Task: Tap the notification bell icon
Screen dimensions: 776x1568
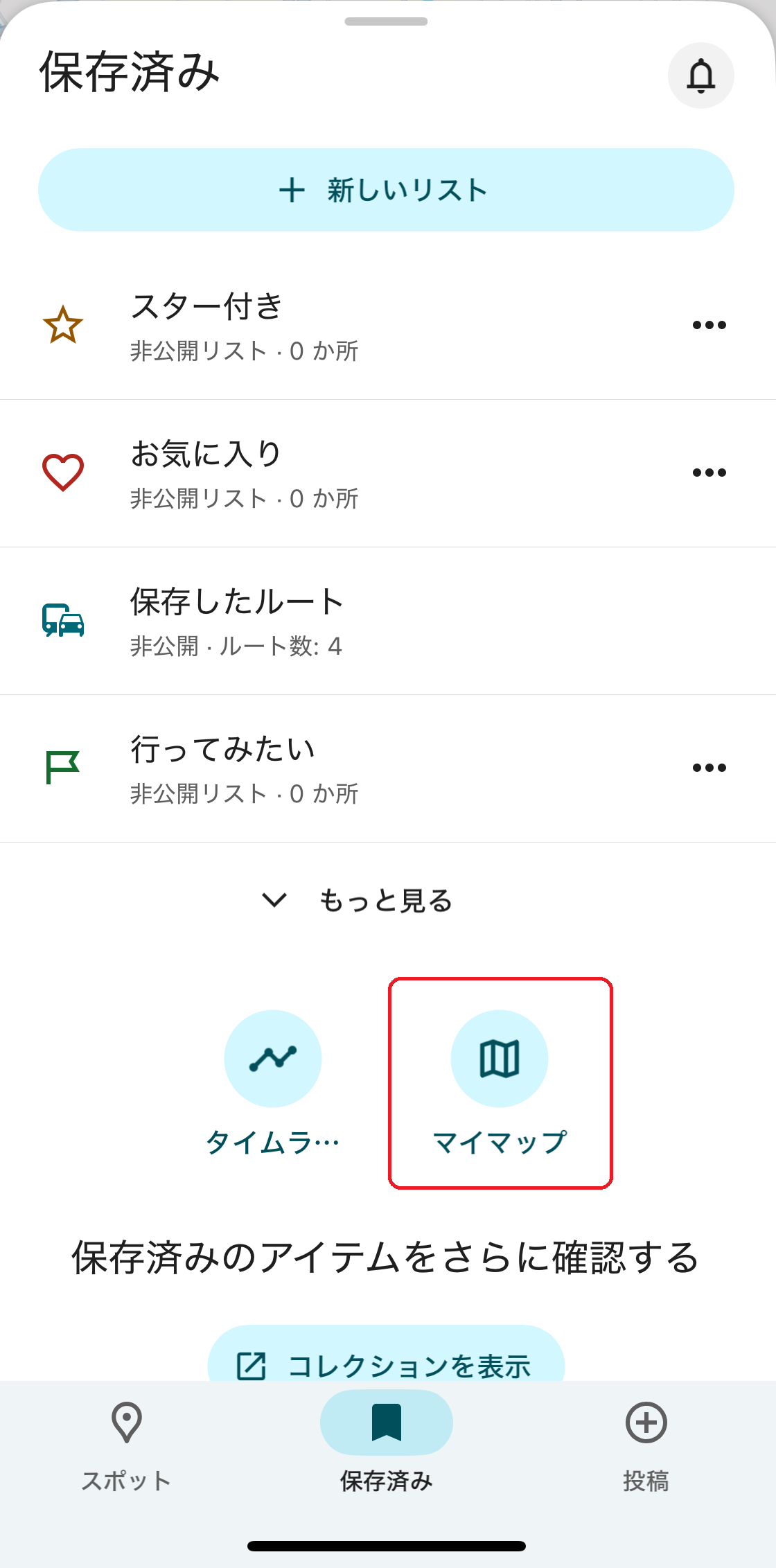Action: tap(700, 76)
